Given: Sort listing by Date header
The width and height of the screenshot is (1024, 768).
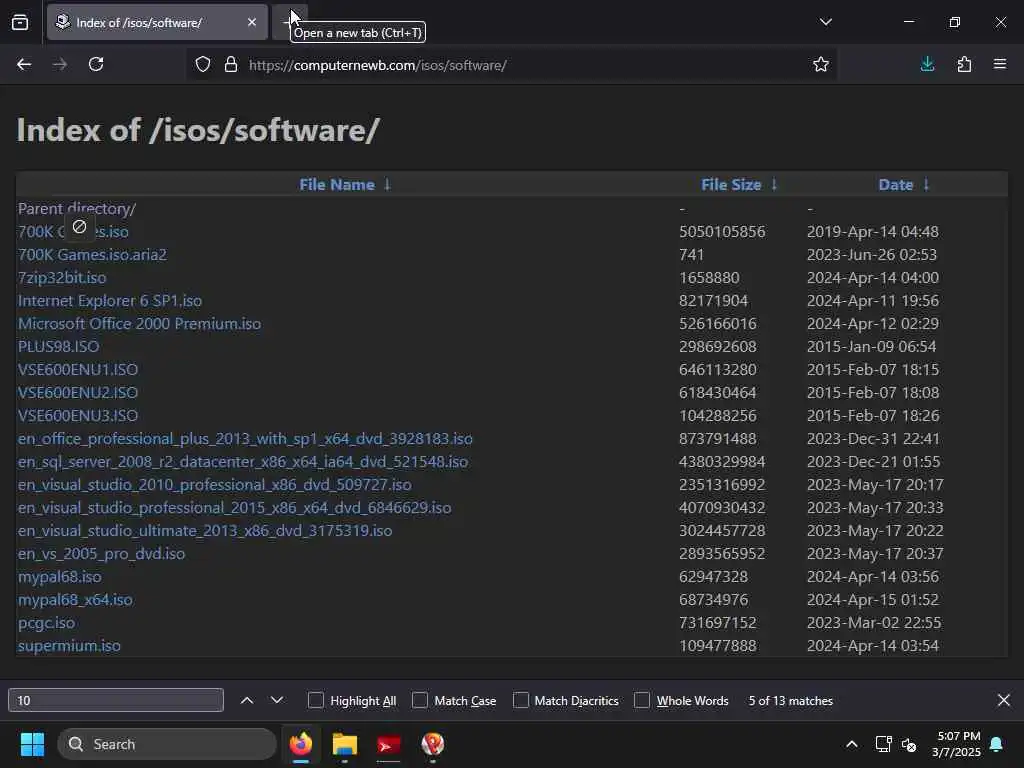Looking at the screenshot, I should coord(895,185).
